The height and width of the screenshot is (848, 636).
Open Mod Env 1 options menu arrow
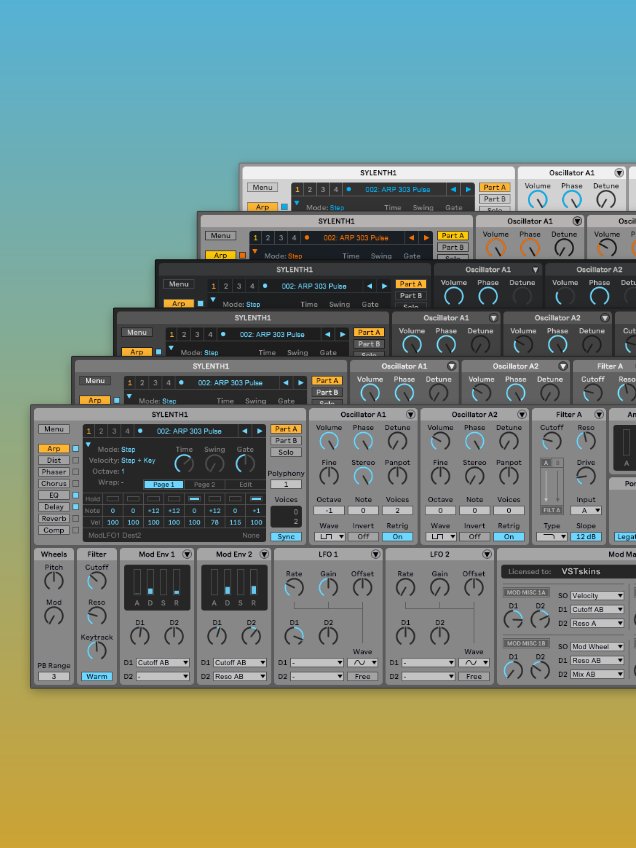pyautogui.click(x=187, y=554)
